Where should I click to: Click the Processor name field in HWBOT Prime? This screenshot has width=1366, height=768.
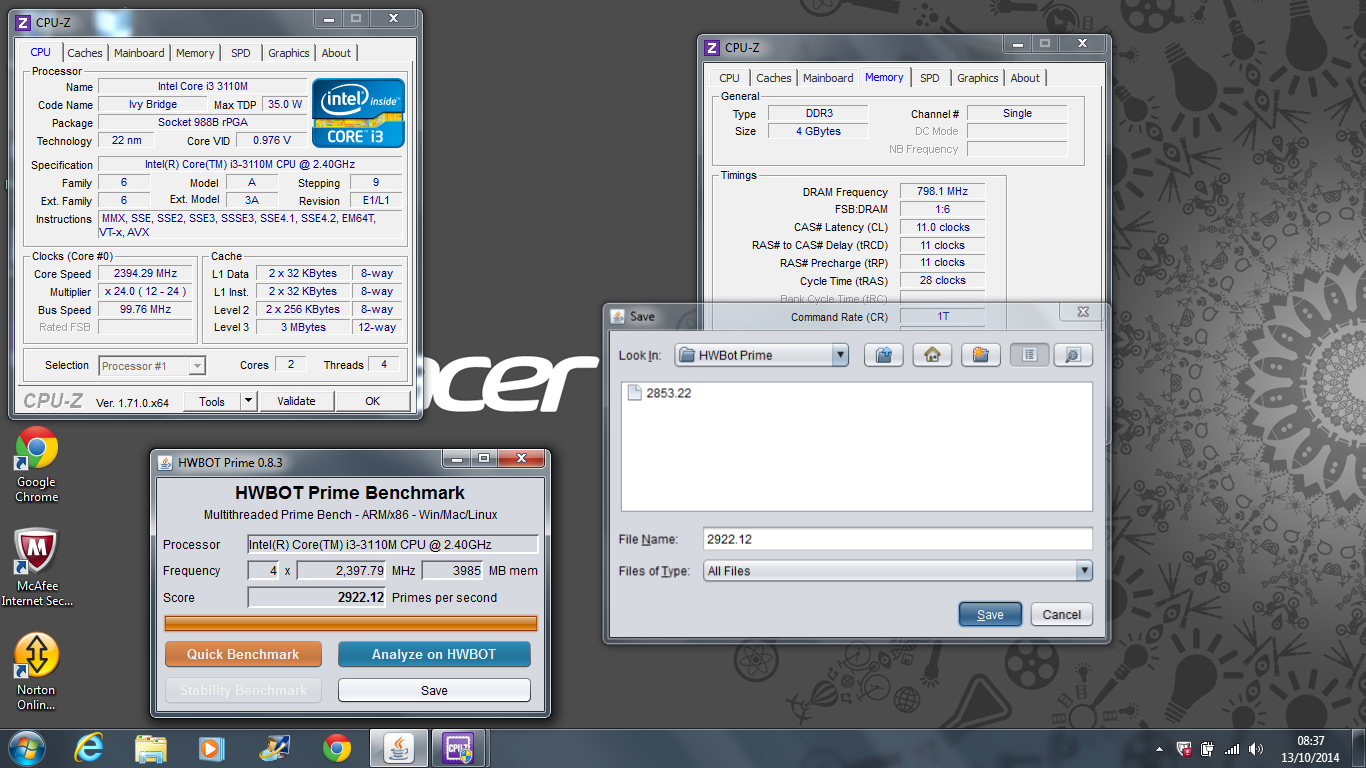(x=393, y=545)
